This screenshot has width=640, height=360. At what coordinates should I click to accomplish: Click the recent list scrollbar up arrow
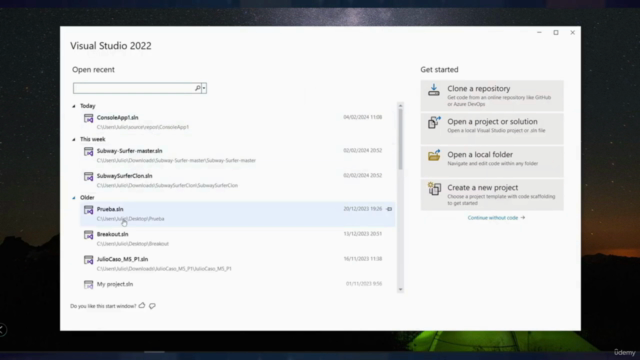(400, 106)
